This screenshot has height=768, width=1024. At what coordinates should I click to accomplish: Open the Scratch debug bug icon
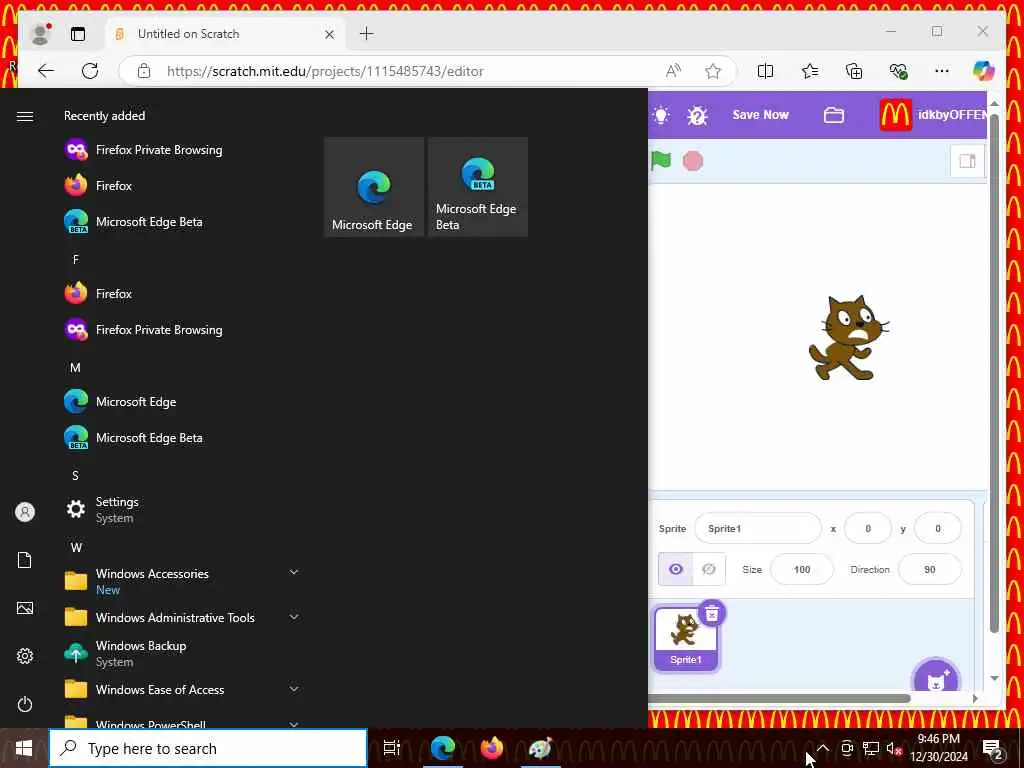697,116
